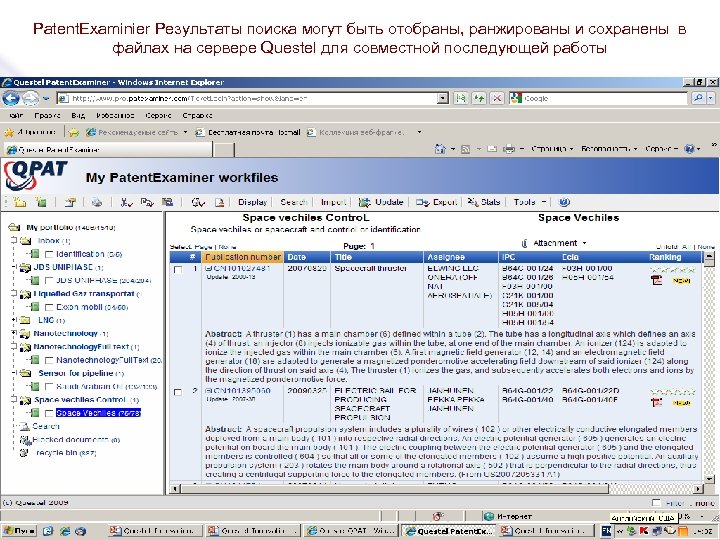The height and width of the screenshot is (540, 720).
Task: Click the copy selected documents toolbar icon
Action: [147, 202]
